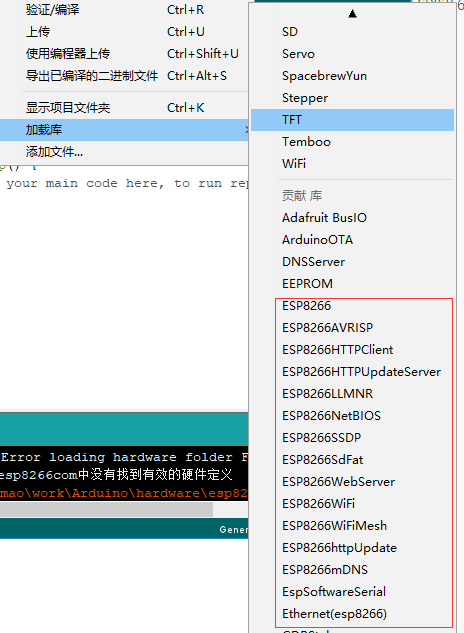Select Adafruit BusIO library

point(353,218)
